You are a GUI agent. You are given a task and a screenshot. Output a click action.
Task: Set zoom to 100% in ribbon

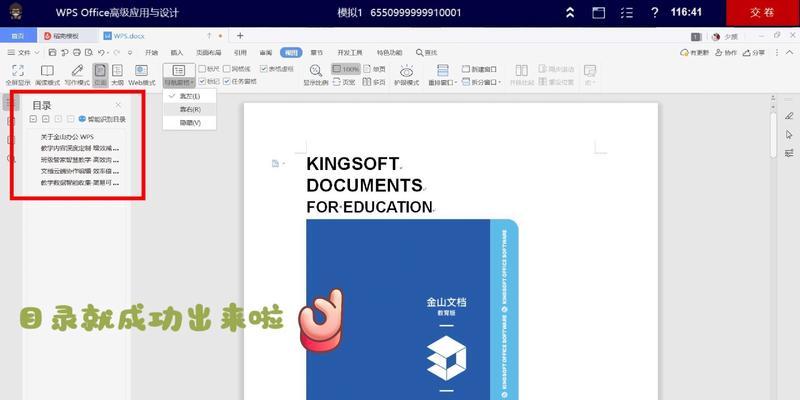(346, 69)
